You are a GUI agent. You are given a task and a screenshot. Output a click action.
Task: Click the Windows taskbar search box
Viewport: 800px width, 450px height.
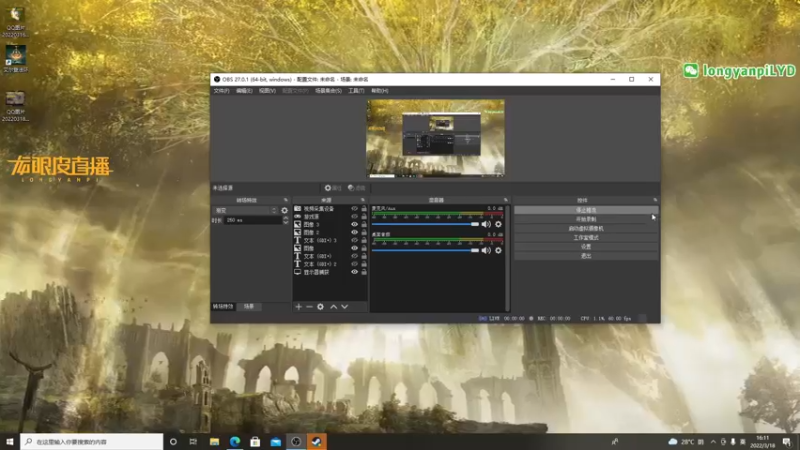click(92, 442)
